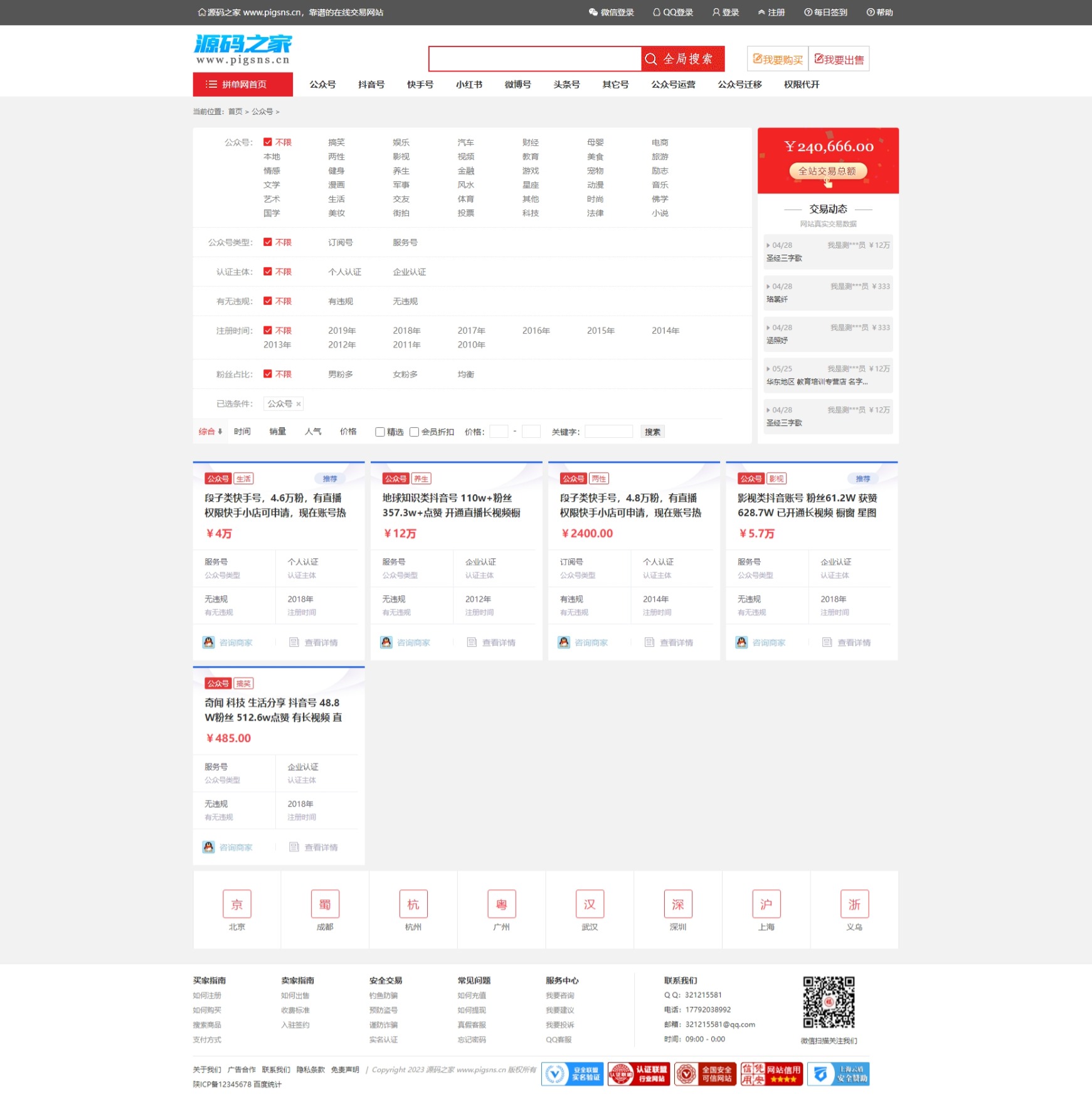
Task: Toggle 不限 checkbox in 认证主体 row
Action: (x=268, y=272)
